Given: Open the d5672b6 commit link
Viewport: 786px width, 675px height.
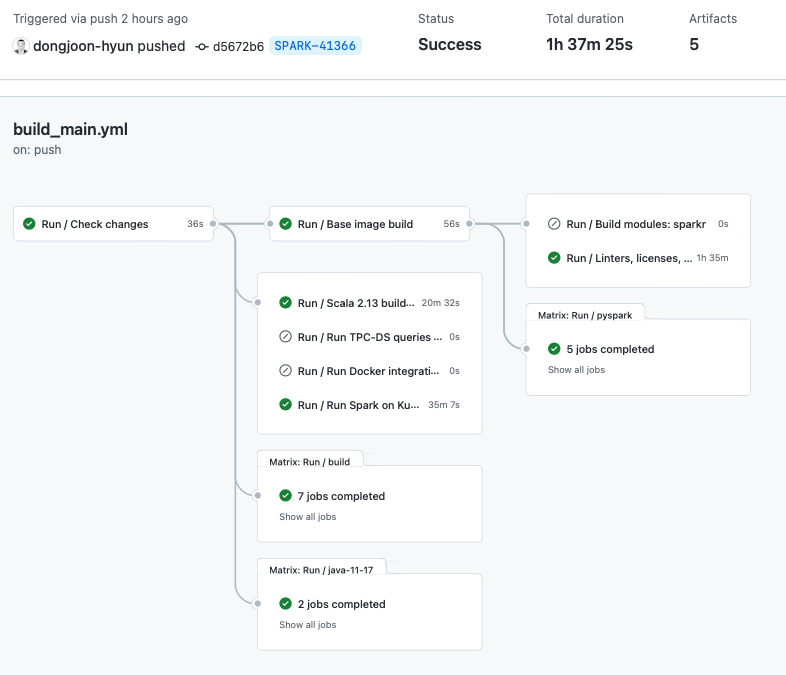Looking at the screenshot, I should pos(238,46).
